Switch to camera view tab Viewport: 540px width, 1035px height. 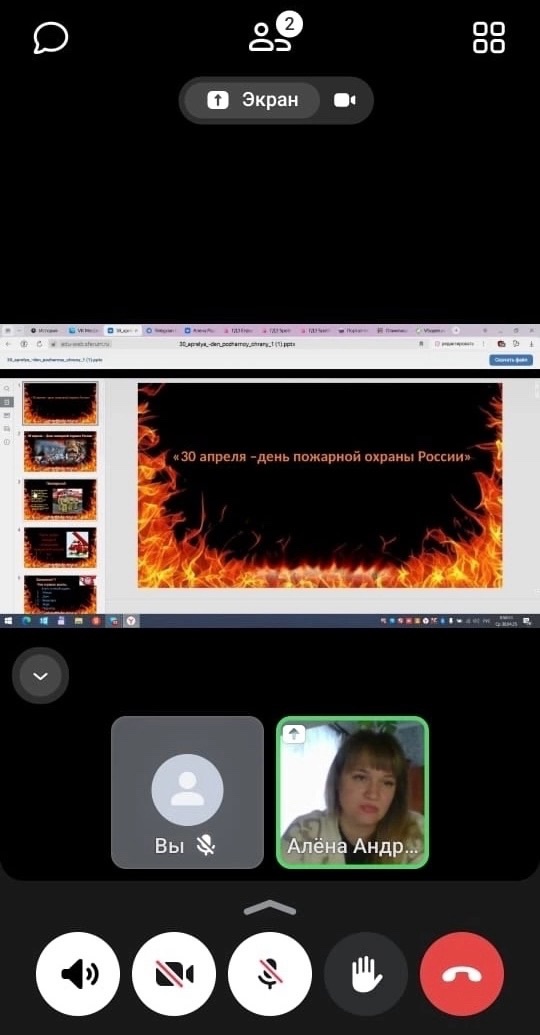[345, 100]
